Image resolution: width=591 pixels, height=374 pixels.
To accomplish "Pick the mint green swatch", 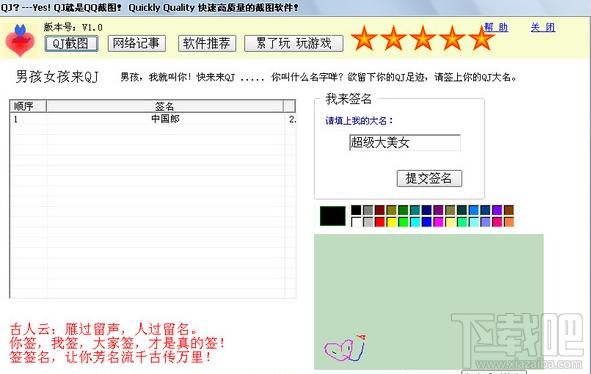I will (462, 222).
